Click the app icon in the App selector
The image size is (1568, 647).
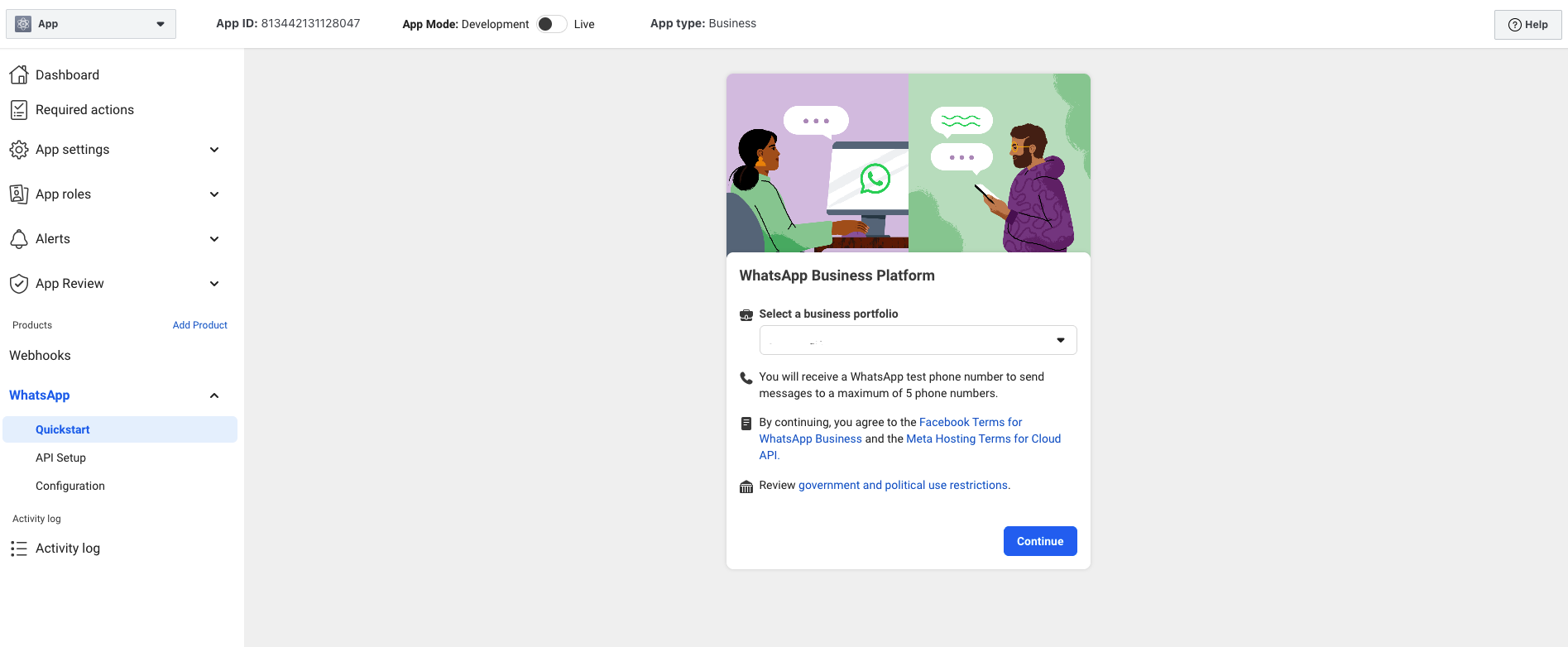click(x=23, y=24)
